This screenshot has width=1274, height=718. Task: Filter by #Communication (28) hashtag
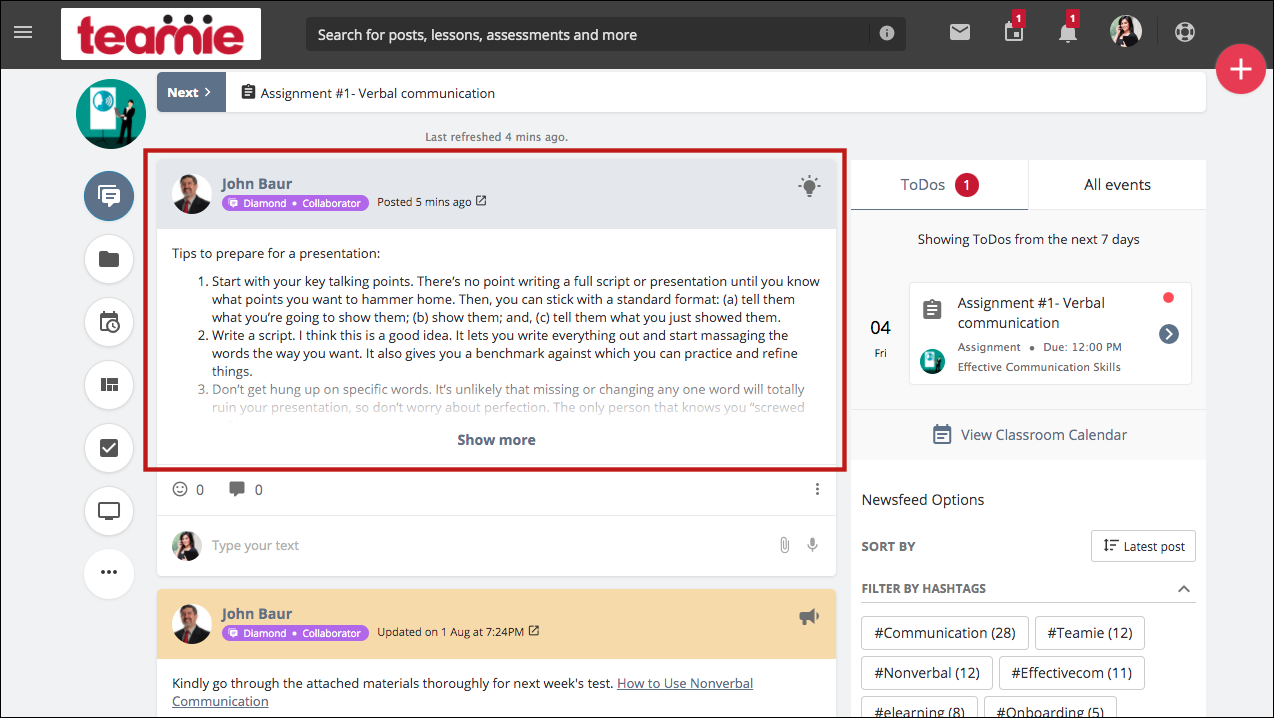pyautogui.click(x=944, y=633)
